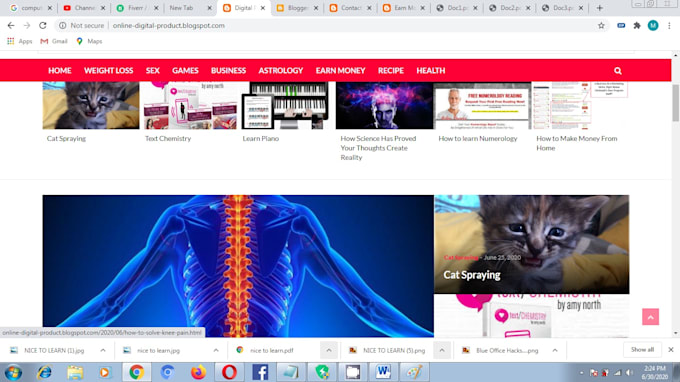Click the Not secure info icon
The height and width of the screenshot is (382, 680).
pyautogui.click(x=62, y=26)
